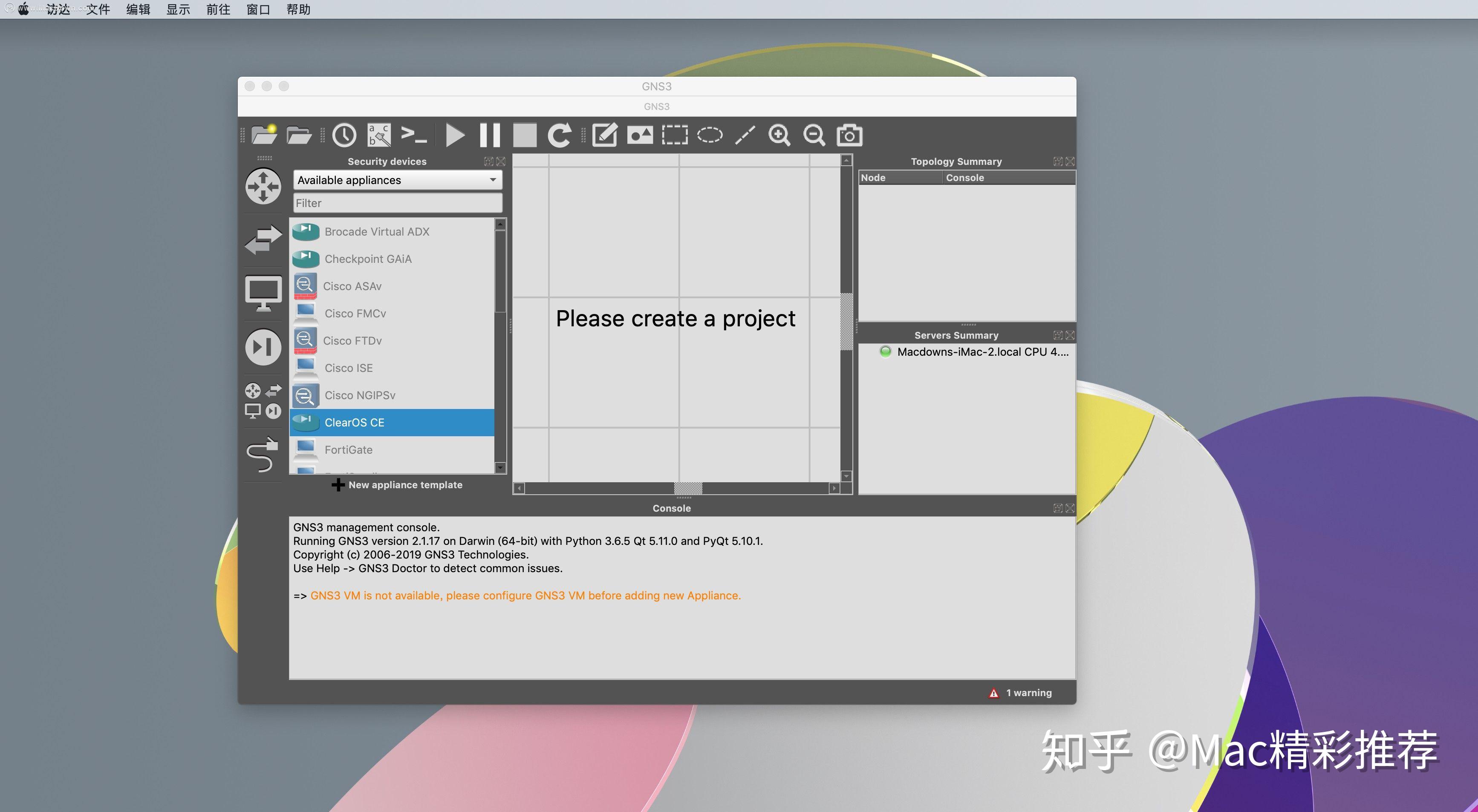Viewport: 1478px width, 812px height.
Task: Open the 编辑 menu
Action: (x=138, y=9)
